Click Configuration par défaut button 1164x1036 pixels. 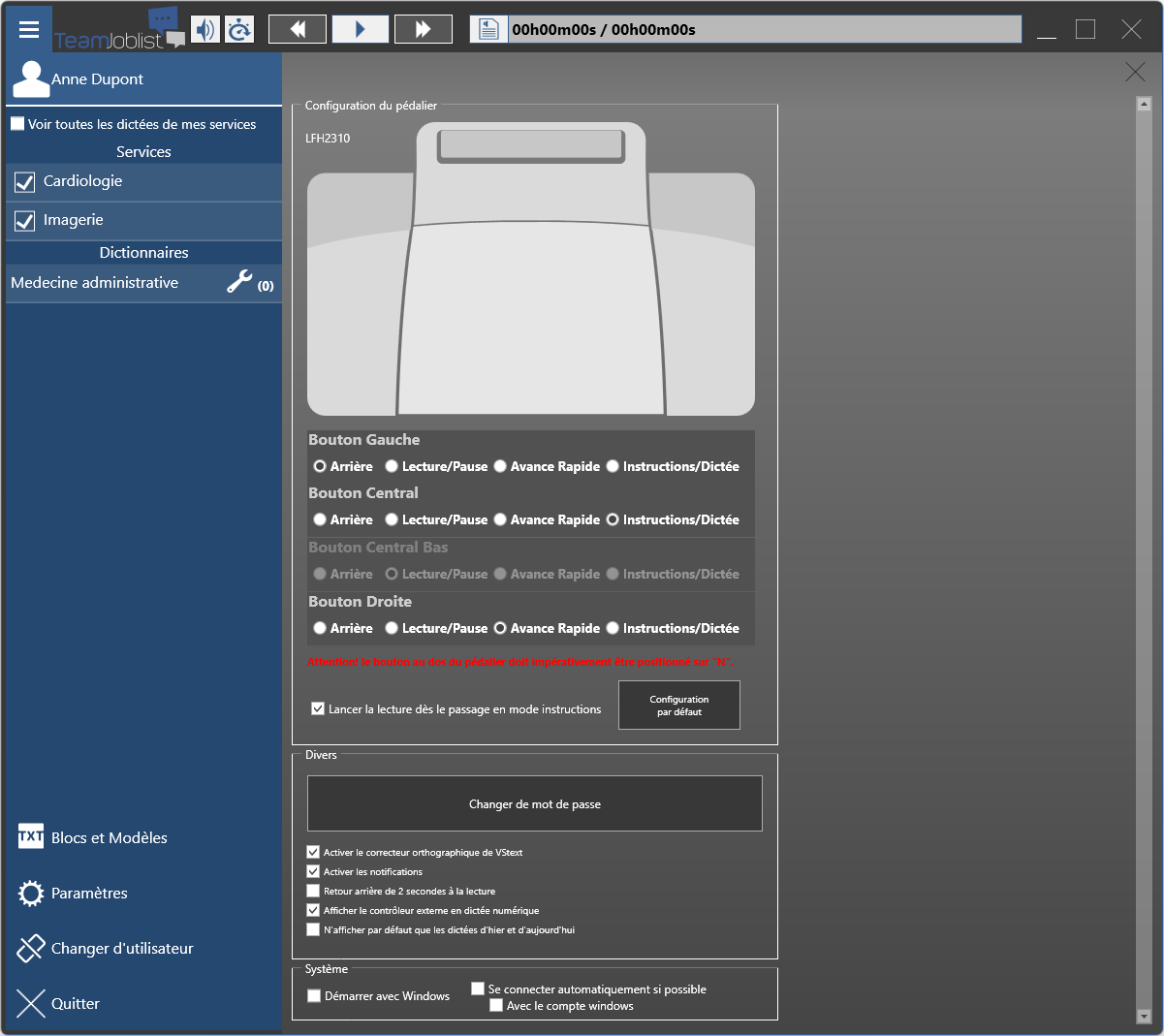pyautogui.click(x=678, y=705)
